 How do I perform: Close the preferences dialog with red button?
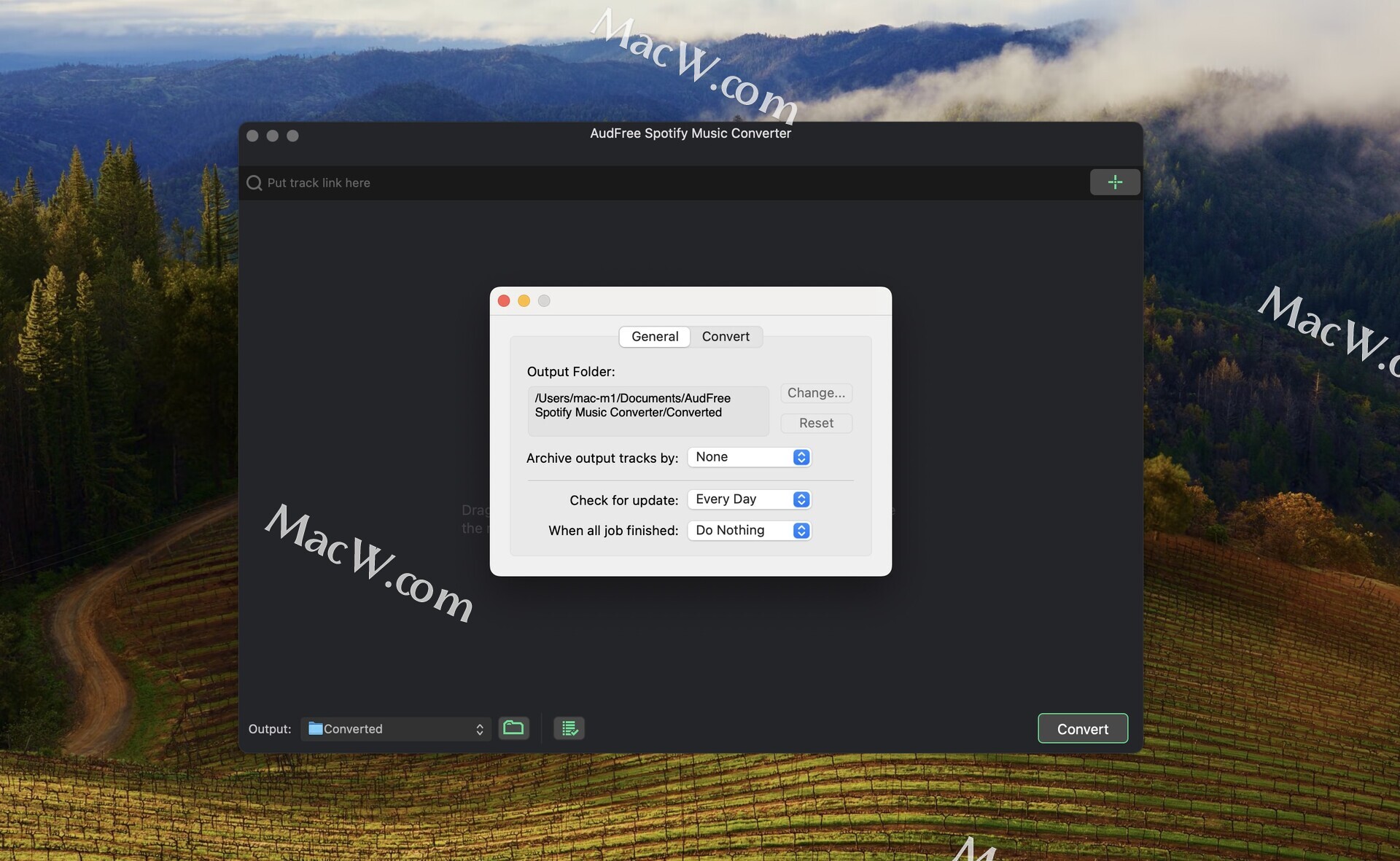point(504,300)
